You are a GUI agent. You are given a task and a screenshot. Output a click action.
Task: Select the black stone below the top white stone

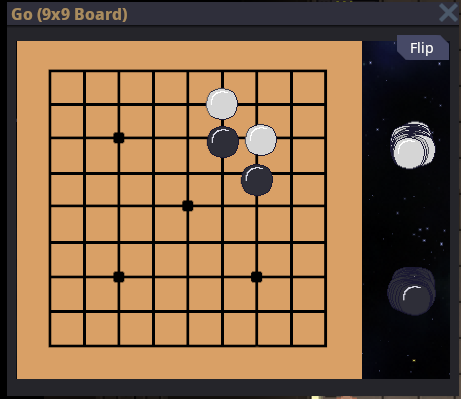[223, 142]
